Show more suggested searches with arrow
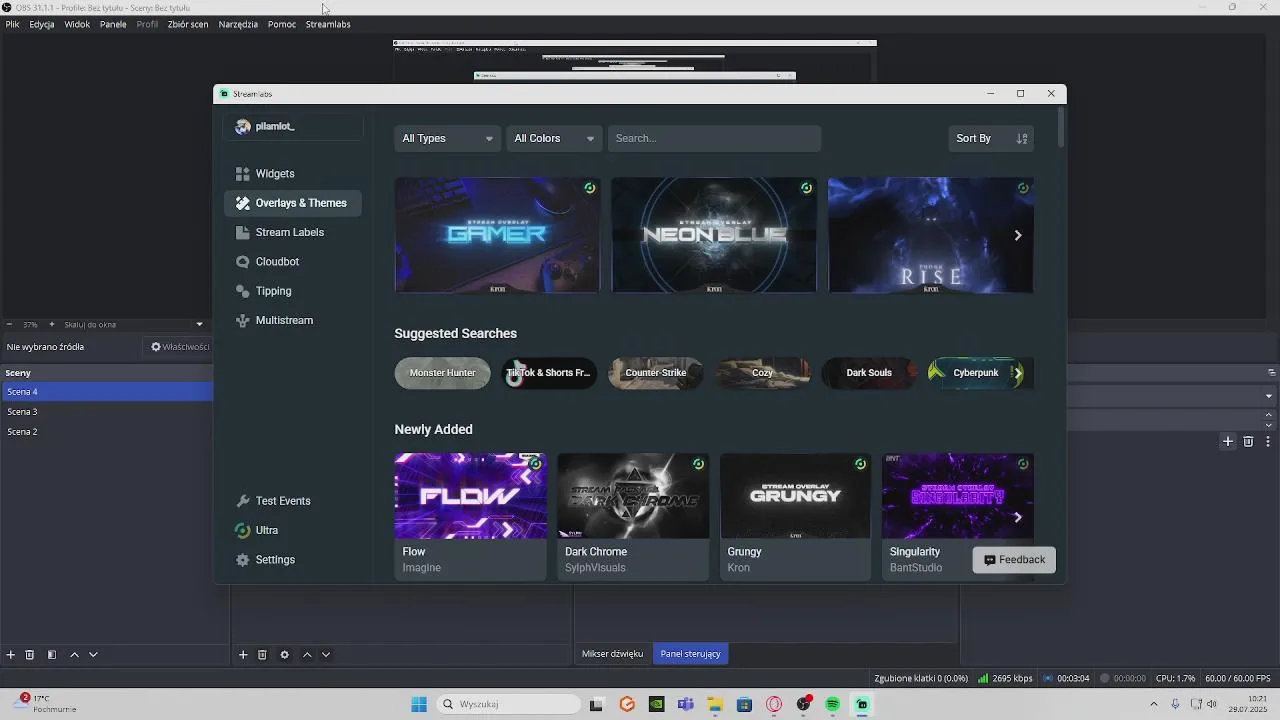The image size is (1280, 720). [1018, 373]
